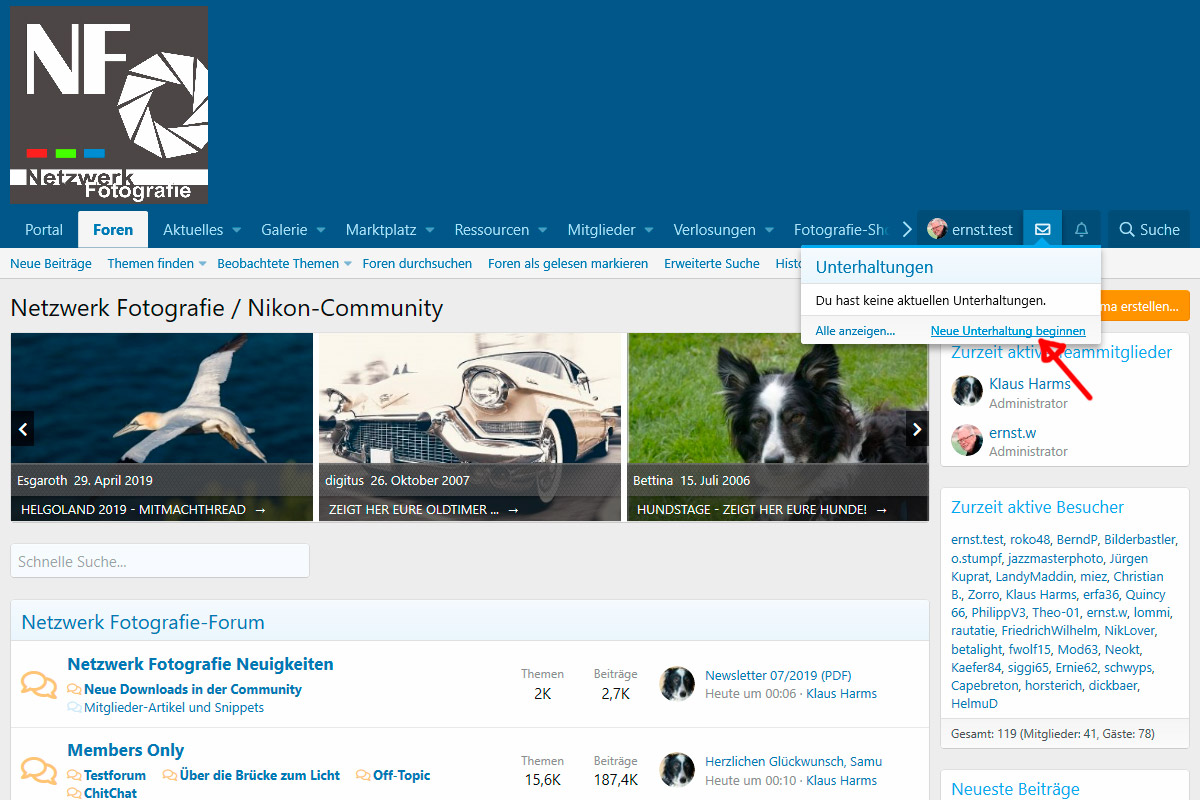Open the notifications bell icon

[1081, 229]
